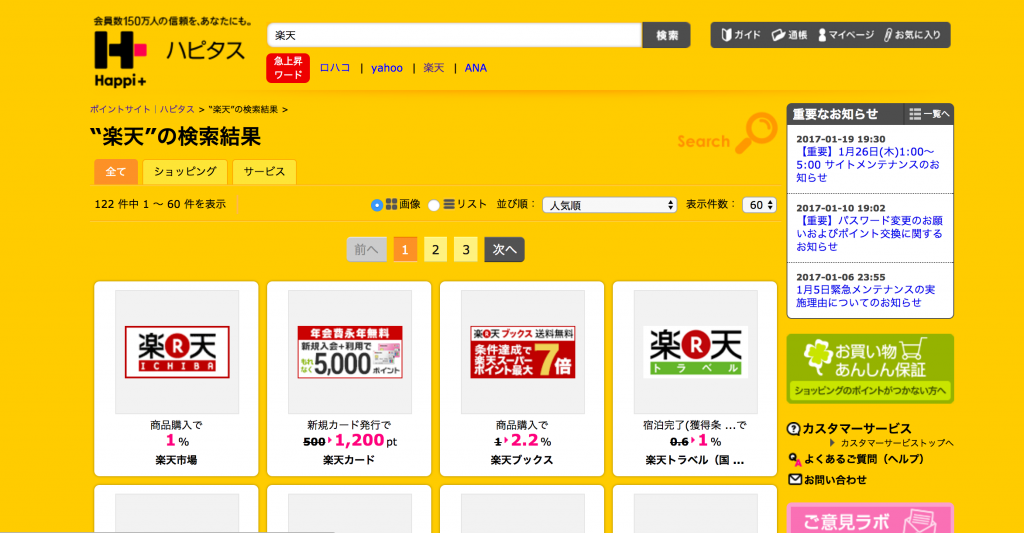Go to マイページ my page
This screenshot has width=1024, height=533.
pos(846,35)
